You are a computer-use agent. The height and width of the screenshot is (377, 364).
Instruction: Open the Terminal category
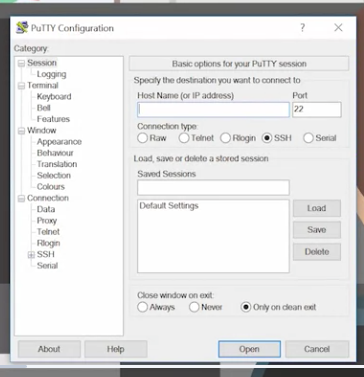(x=43, y=85)
